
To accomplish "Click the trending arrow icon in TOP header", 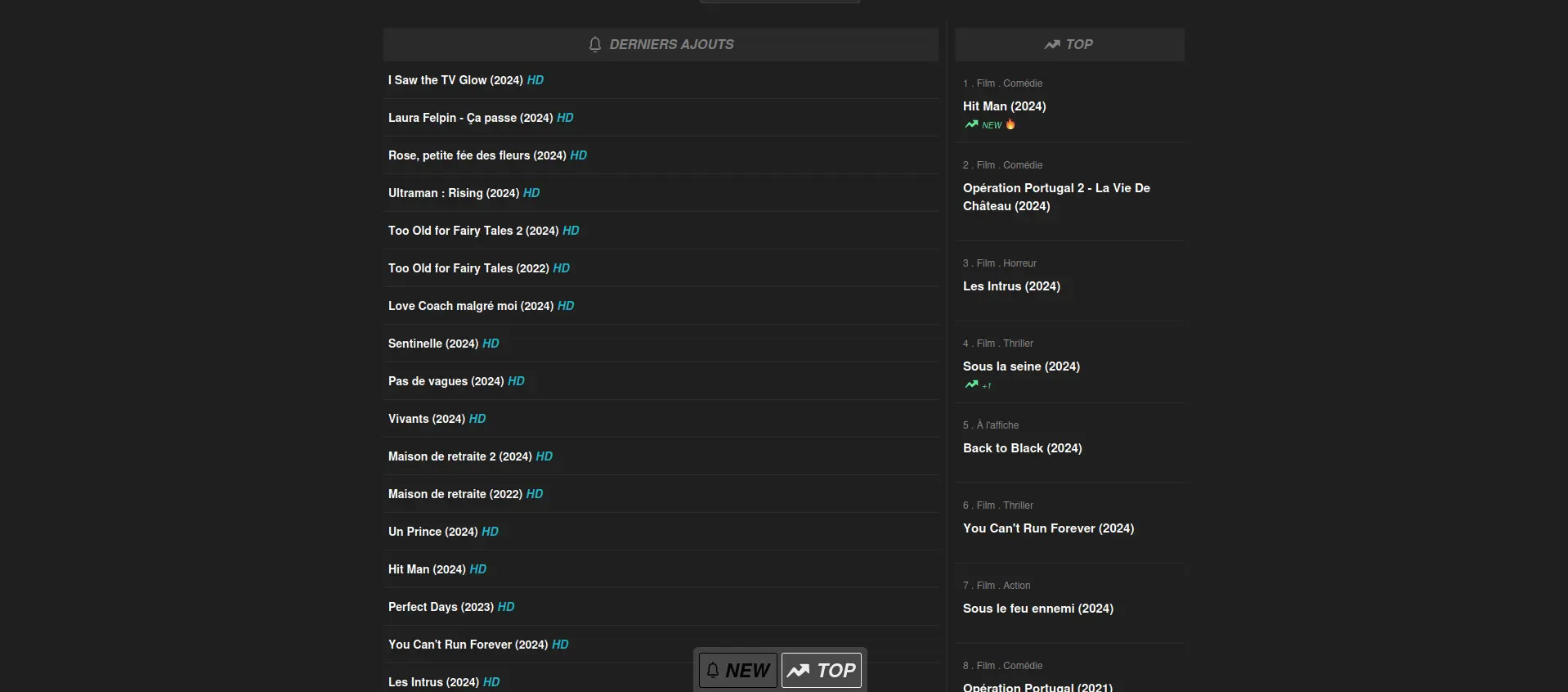I will point(1052,44).
